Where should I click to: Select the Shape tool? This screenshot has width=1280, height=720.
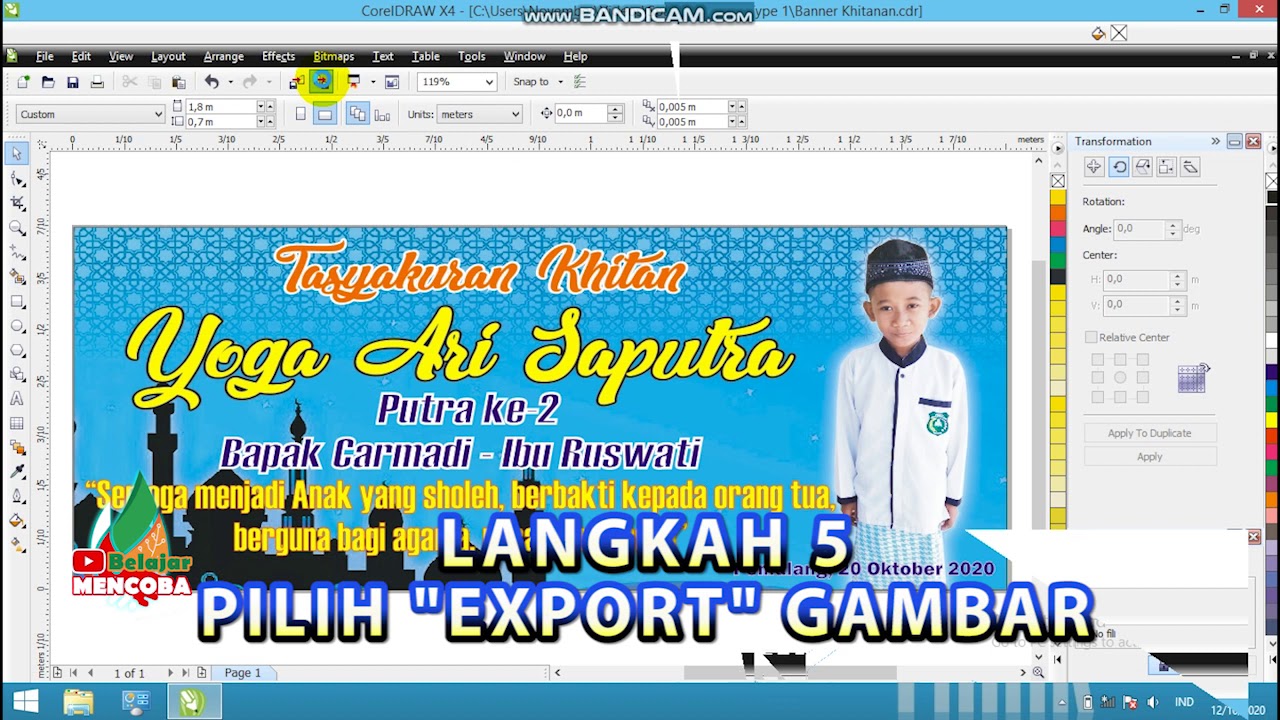[x=17, y=179]
